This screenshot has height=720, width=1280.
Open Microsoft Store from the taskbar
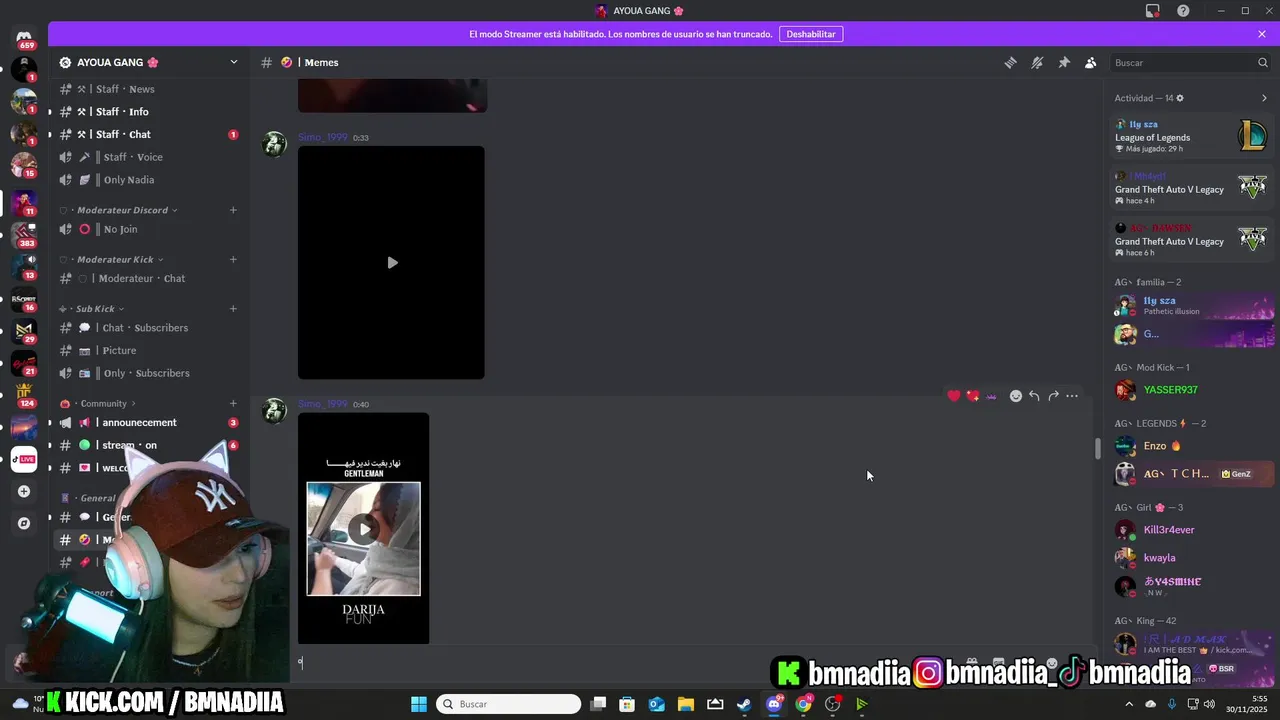627,704
